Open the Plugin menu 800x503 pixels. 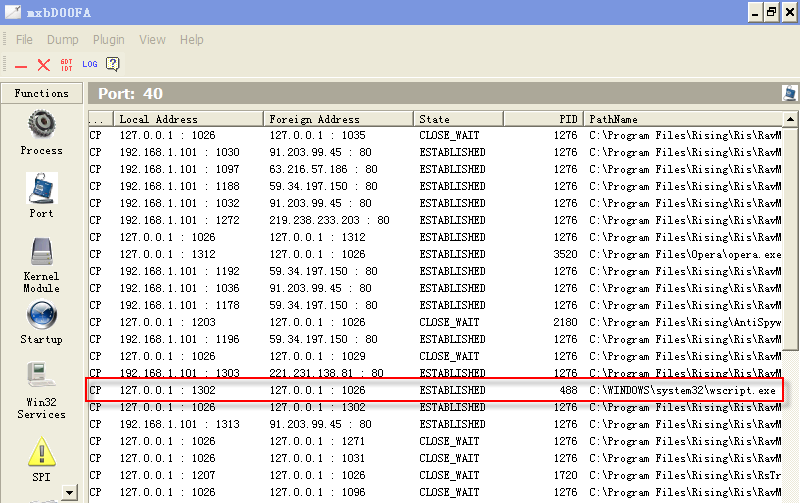point(109,40)
